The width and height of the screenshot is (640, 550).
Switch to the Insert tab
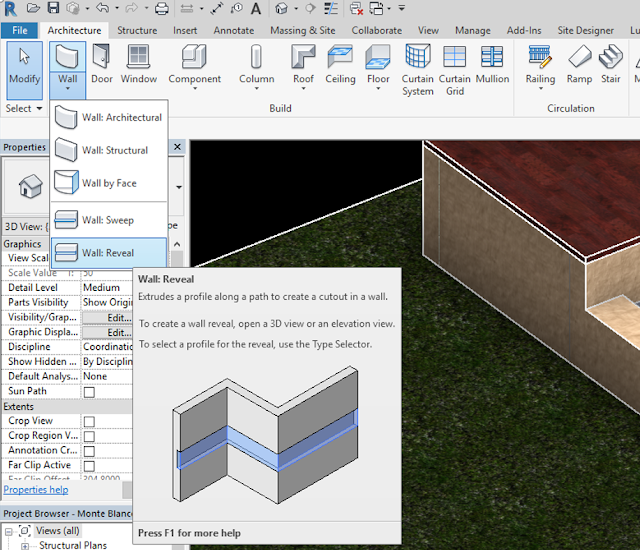pyautogui.click(x=184, y=31)
